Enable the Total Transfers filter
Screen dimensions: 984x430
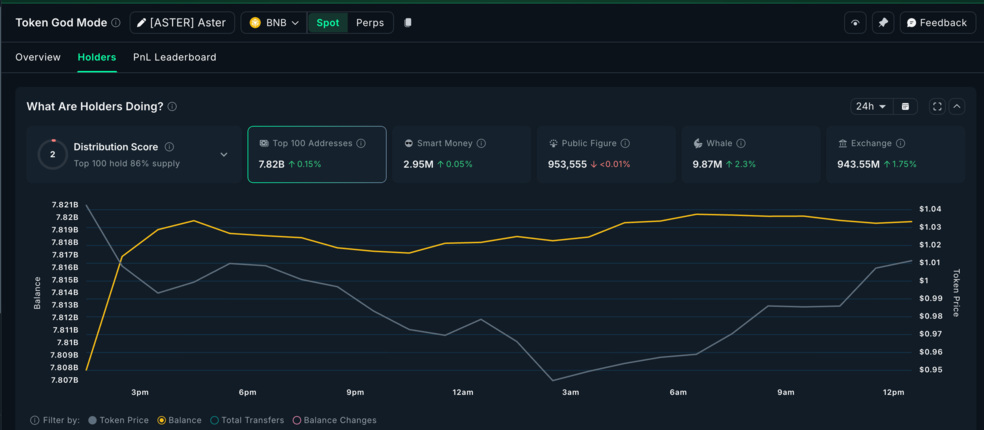pyautogui.click(x=246, y=420)
